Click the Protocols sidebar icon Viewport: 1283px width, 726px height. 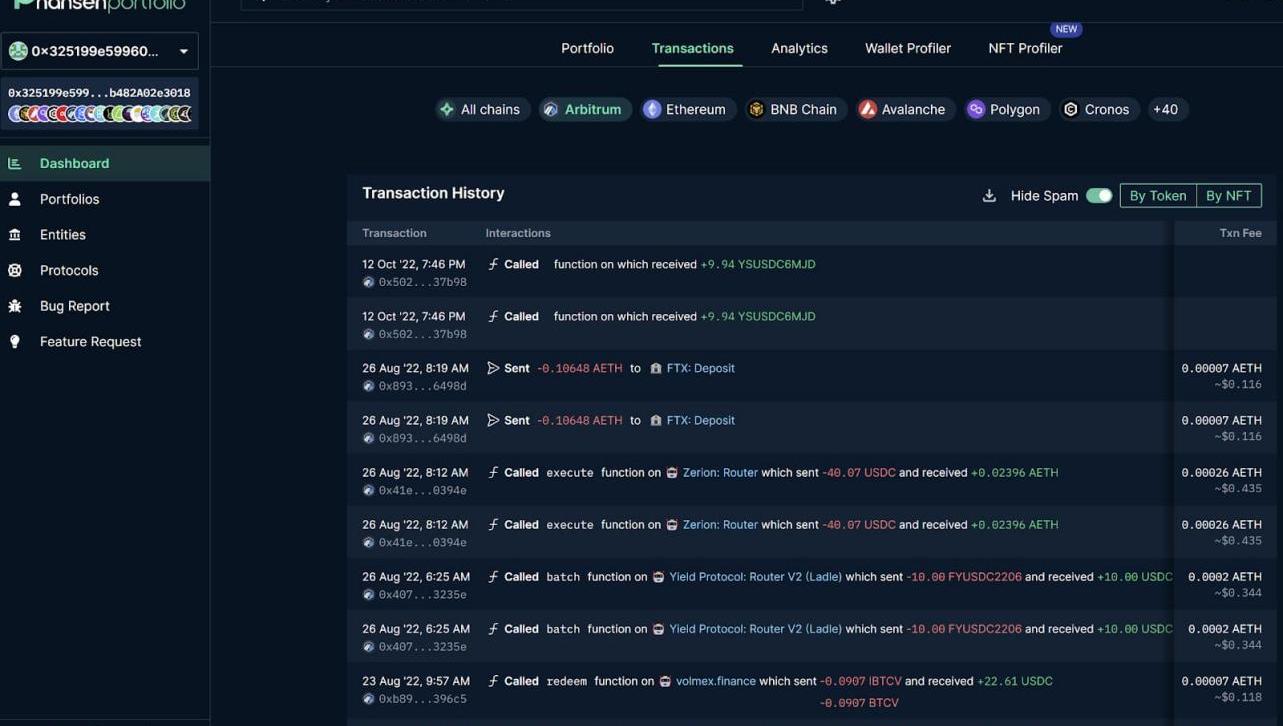(15, 270)
